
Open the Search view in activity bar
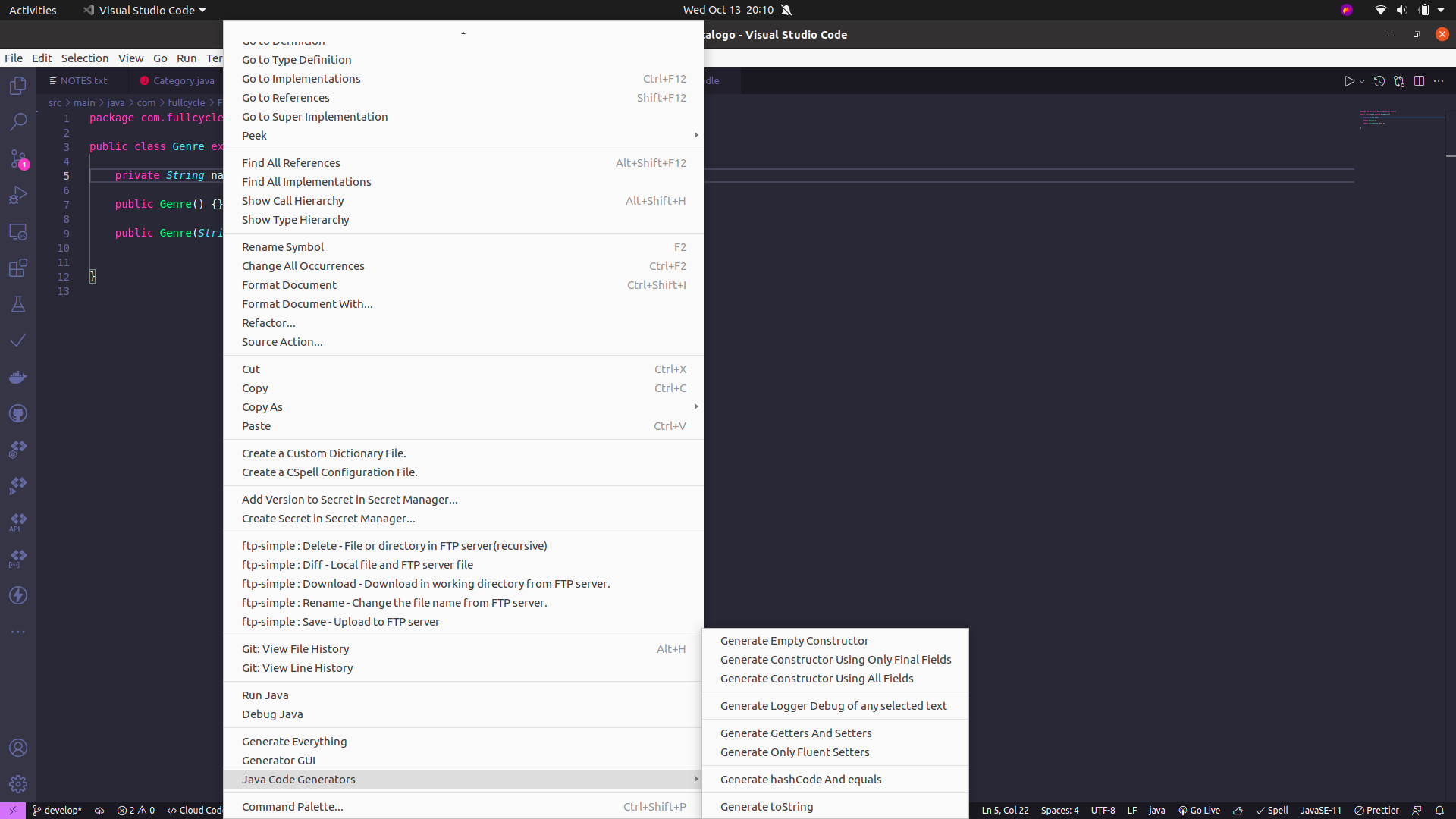[18, 121]
